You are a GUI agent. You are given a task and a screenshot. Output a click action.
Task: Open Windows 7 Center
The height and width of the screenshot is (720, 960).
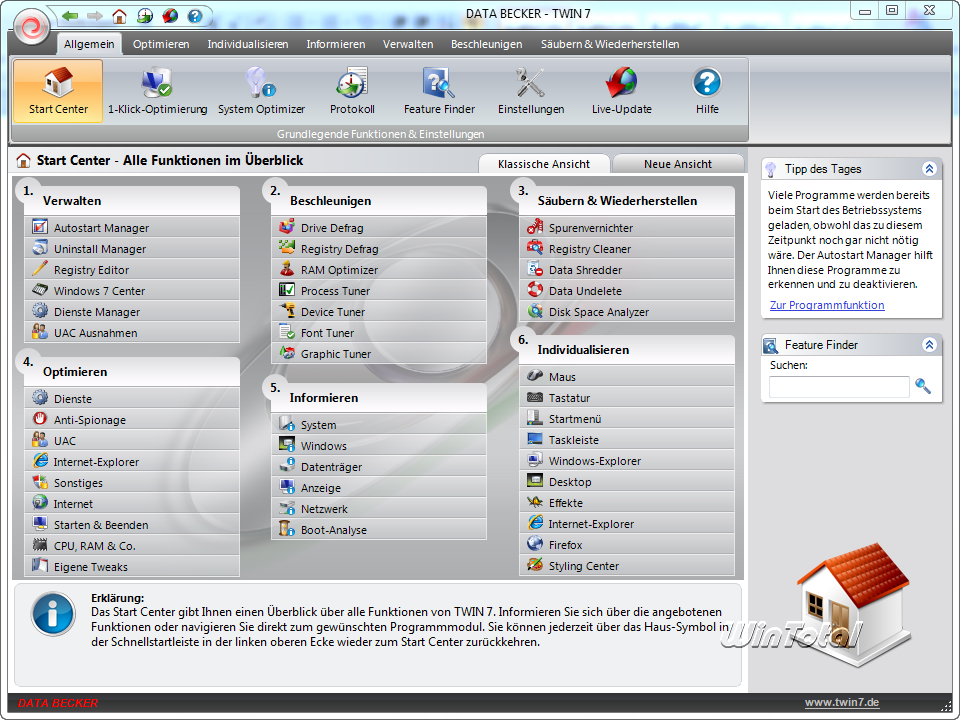[x=132, y=290]
